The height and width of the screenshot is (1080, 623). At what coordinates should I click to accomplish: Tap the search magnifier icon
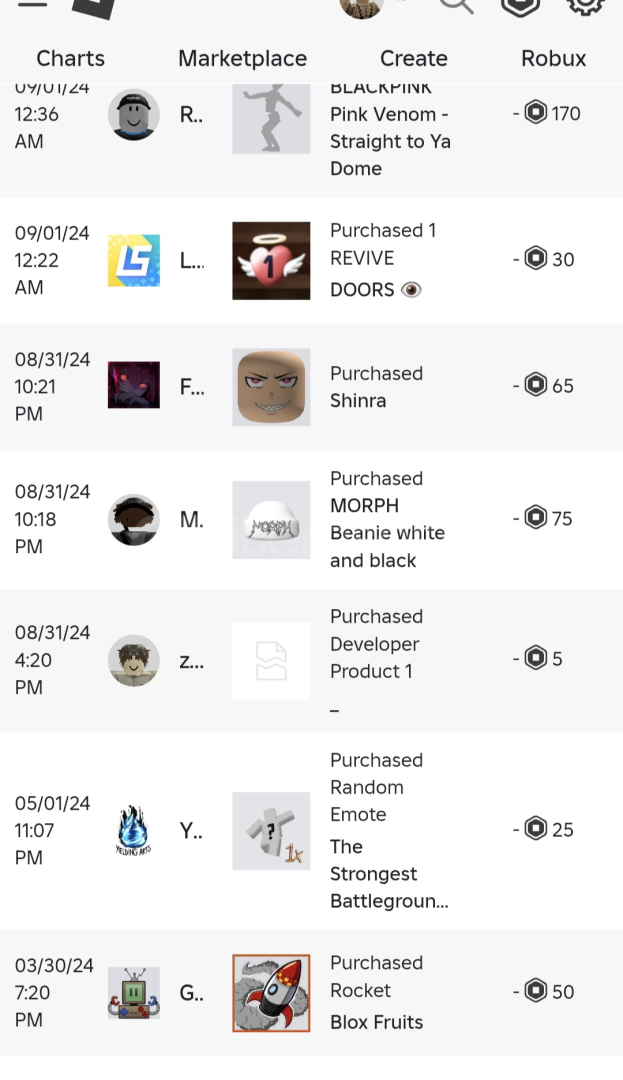(x=456, y=5)
